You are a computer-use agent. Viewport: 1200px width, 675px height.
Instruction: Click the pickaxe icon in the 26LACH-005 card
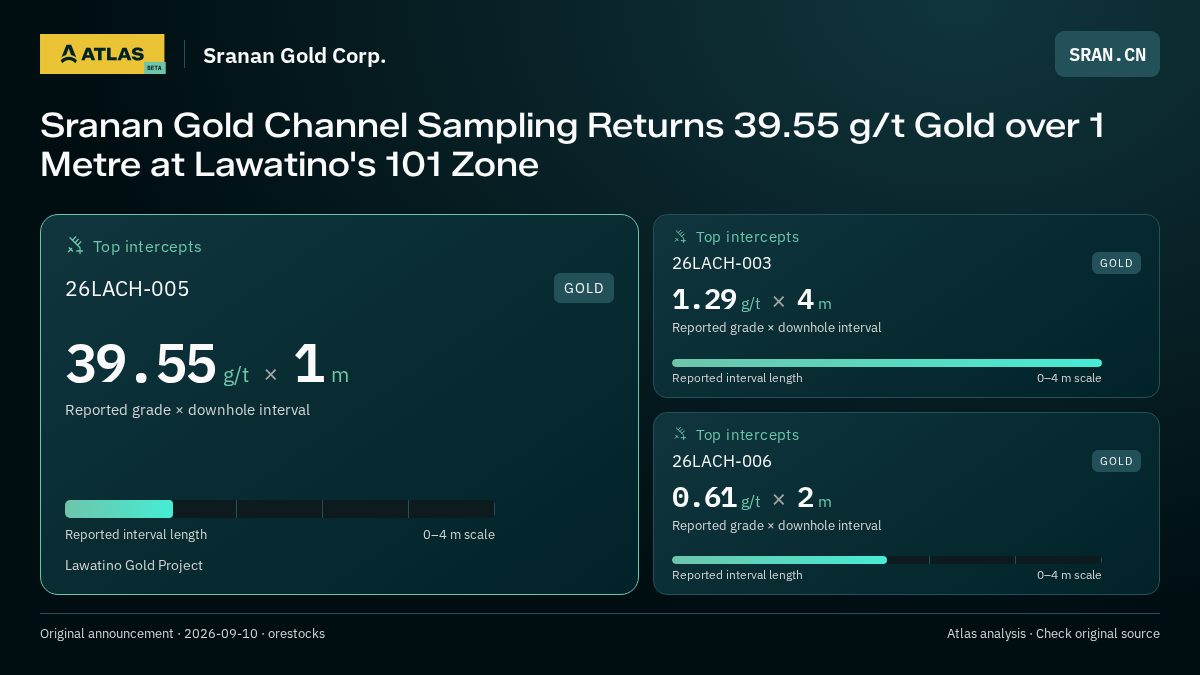pyautogui.click(x=75, y=245)
